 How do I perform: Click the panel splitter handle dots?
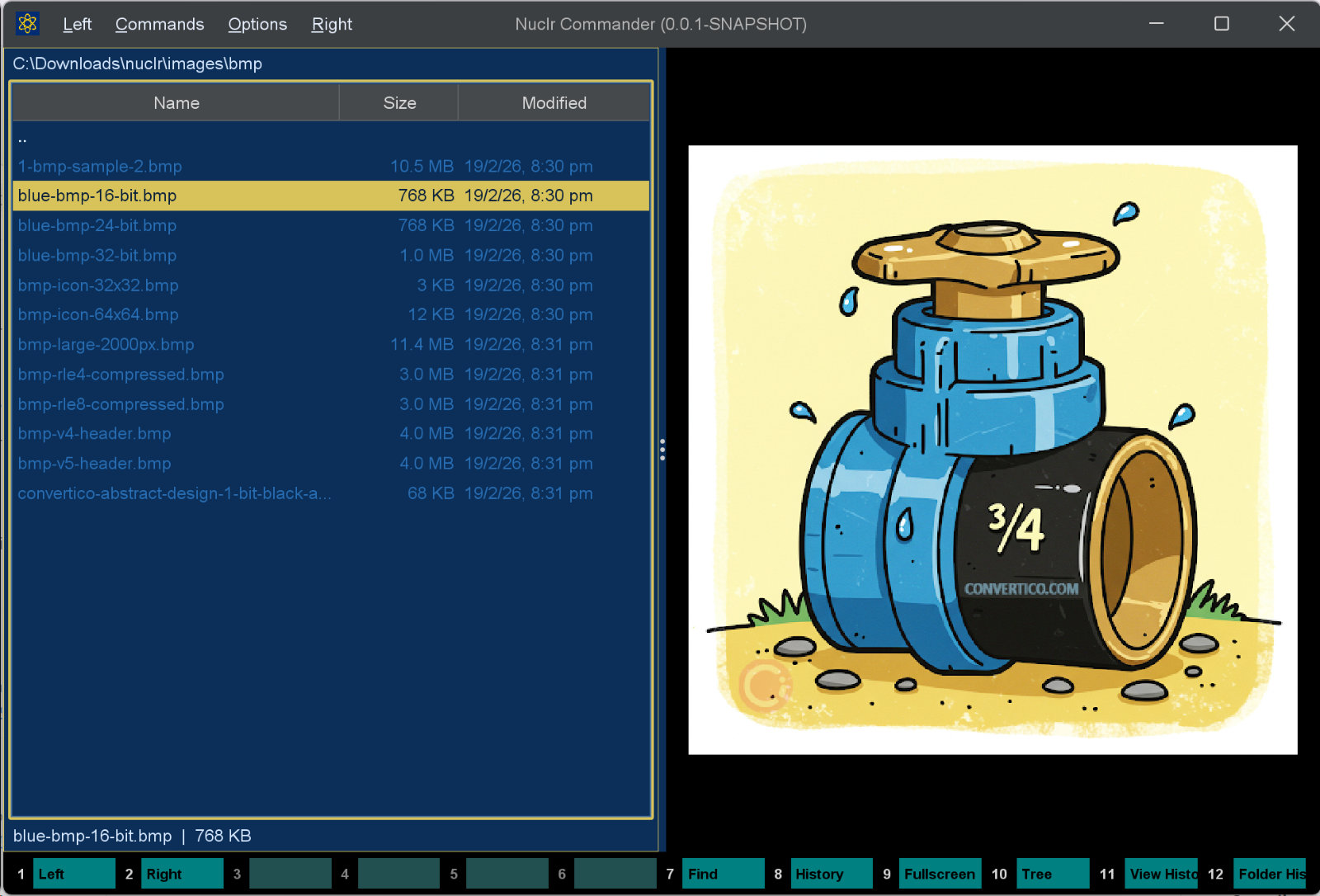pos(662,450)
